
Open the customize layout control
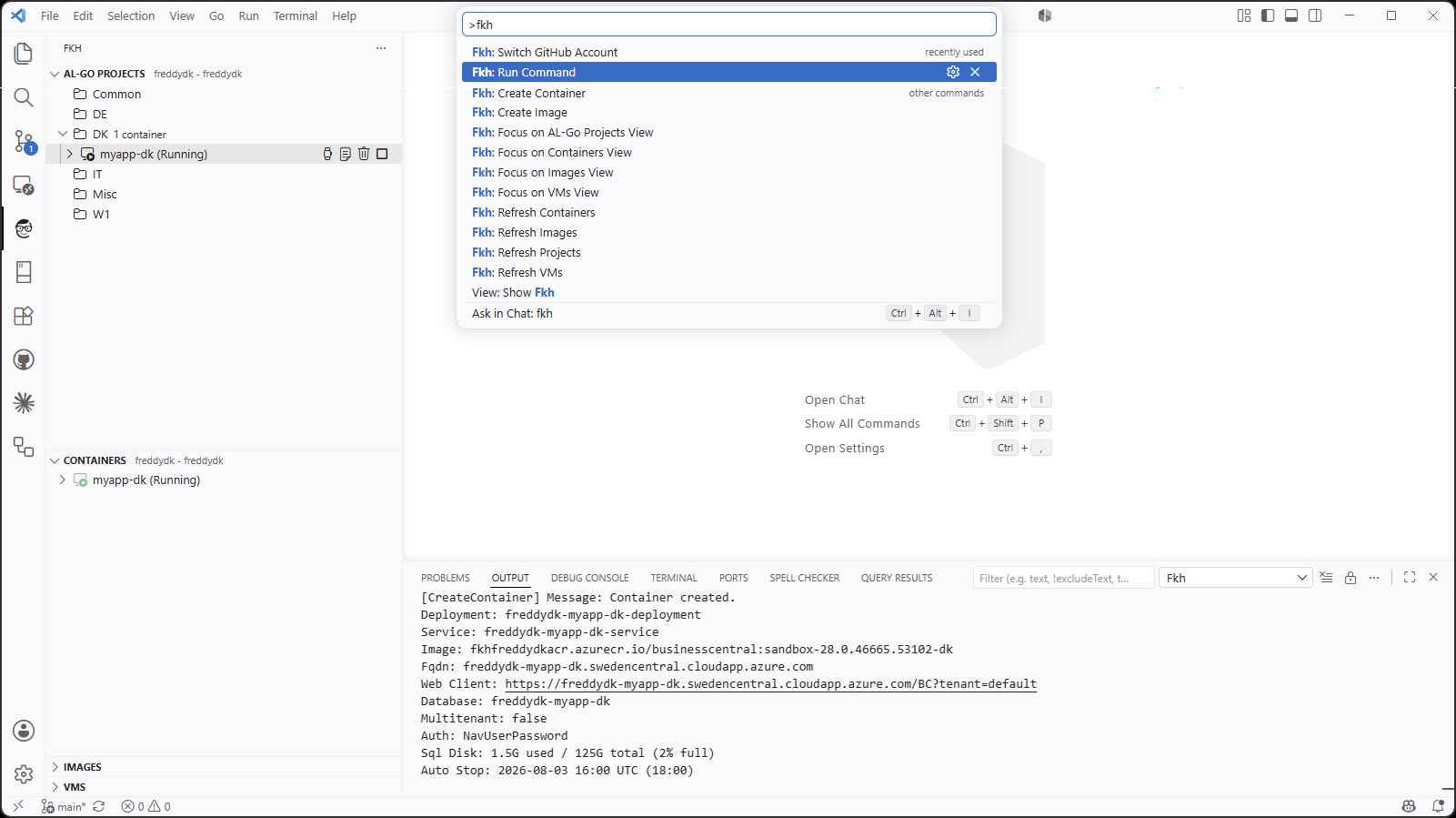pyautogui.click(x=1244, y=15)
